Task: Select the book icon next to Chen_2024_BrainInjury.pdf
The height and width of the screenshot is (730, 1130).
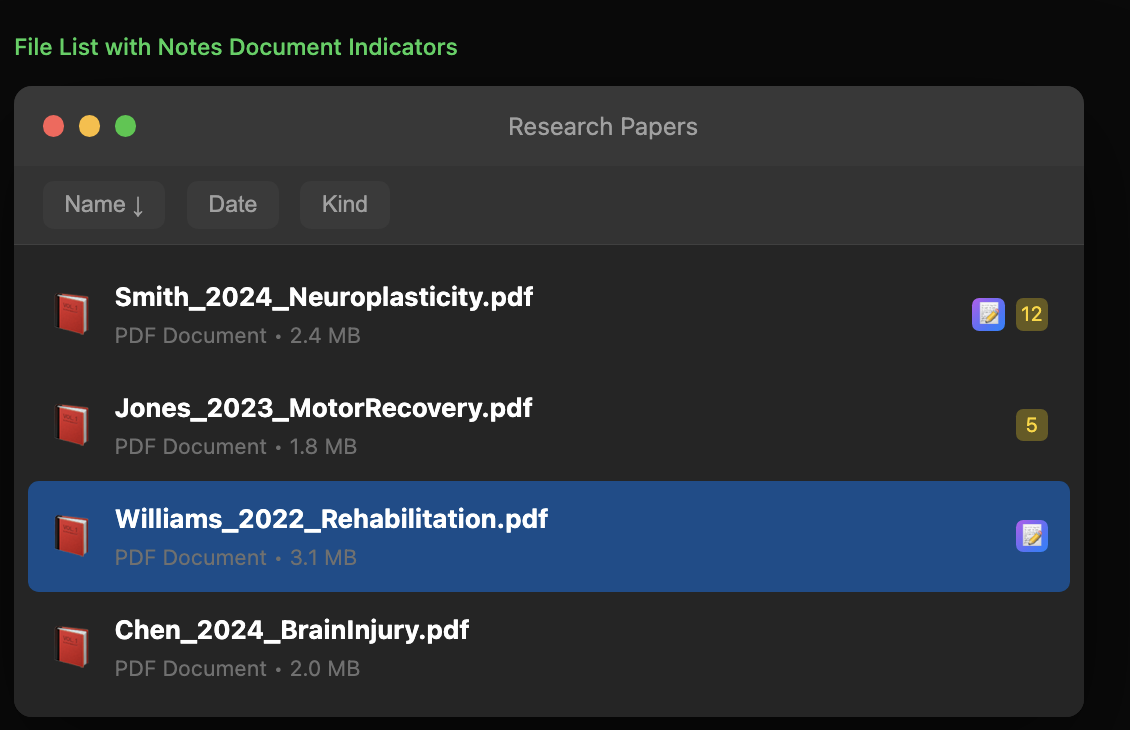Action: point(71,647)
